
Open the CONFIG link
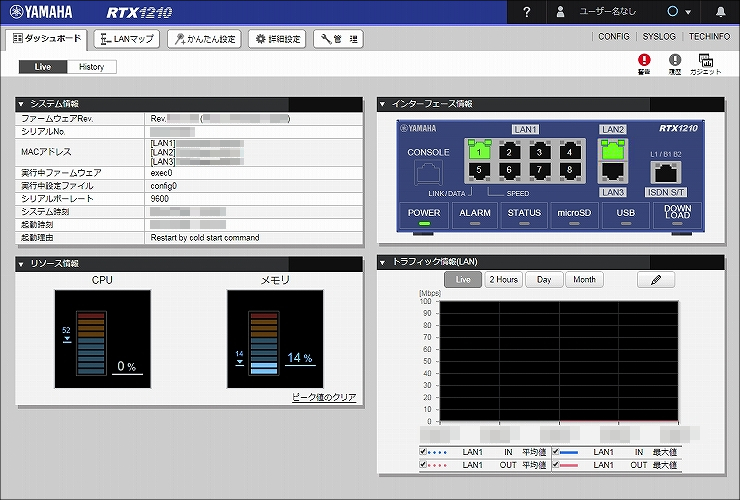(614, 36)
